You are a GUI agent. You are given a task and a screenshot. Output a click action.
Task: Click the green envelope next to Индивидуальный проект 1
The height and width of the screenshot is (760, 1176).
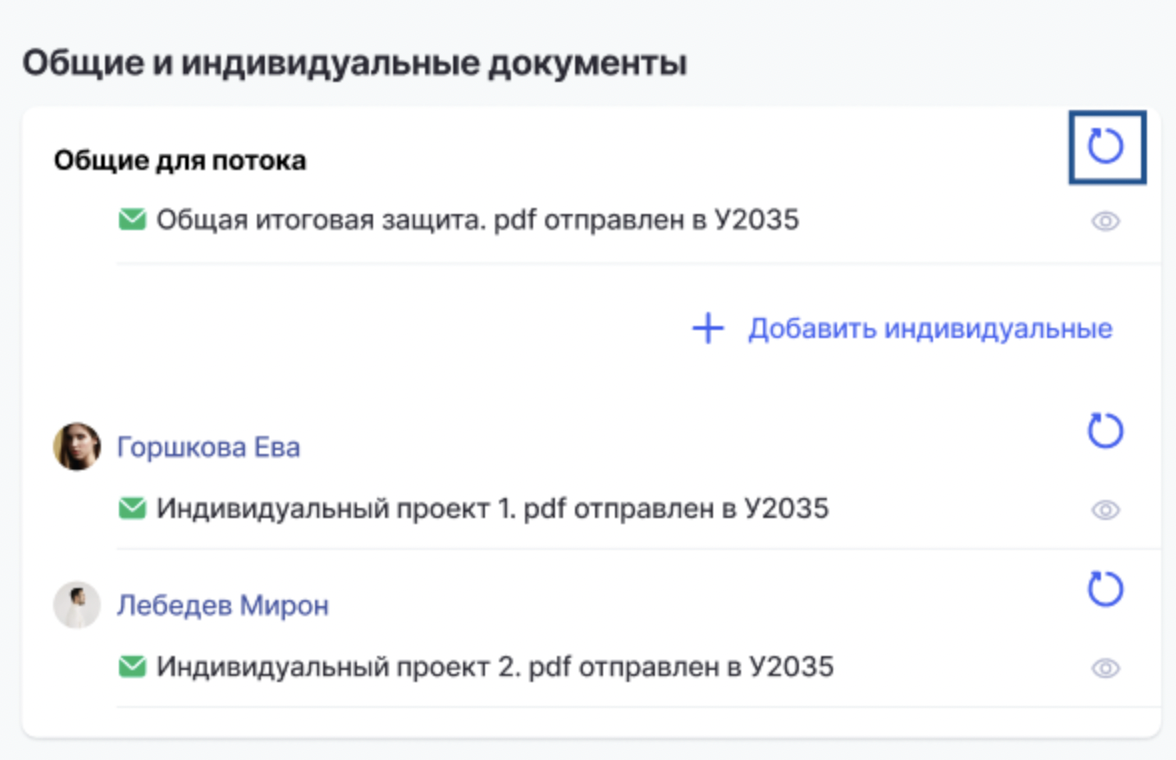click(x=132, y=508)
